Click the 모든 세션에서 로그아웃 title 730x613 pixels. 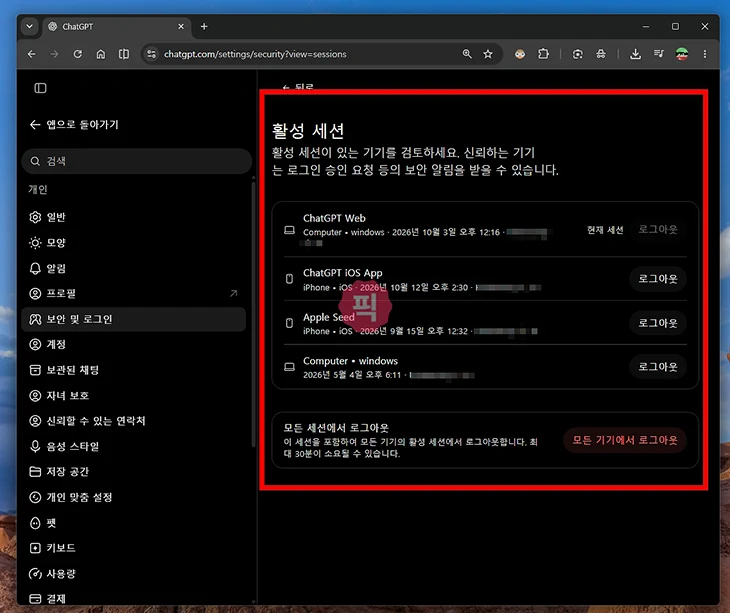tap(336, 428)
